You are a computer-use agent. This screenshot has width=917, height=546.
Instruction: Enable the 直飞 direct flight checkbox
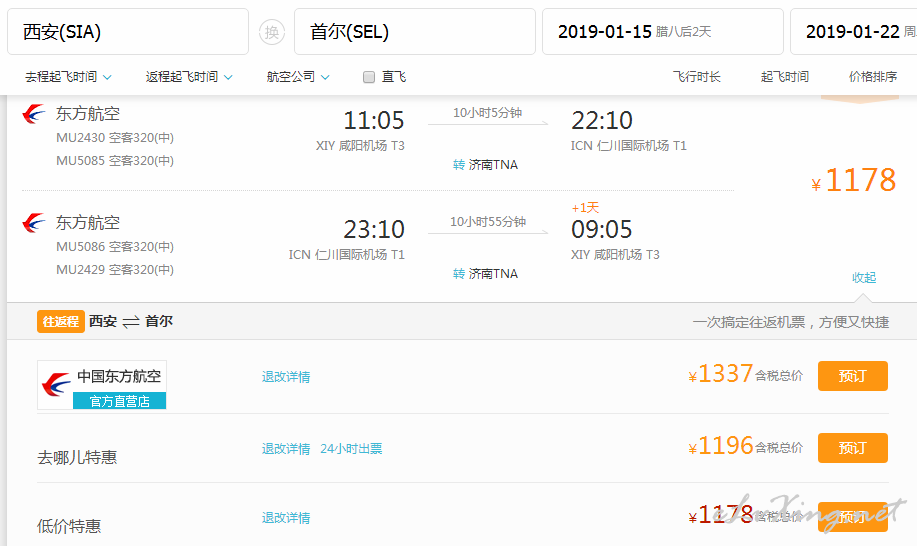pyautogui.click(x=369, y=77)
